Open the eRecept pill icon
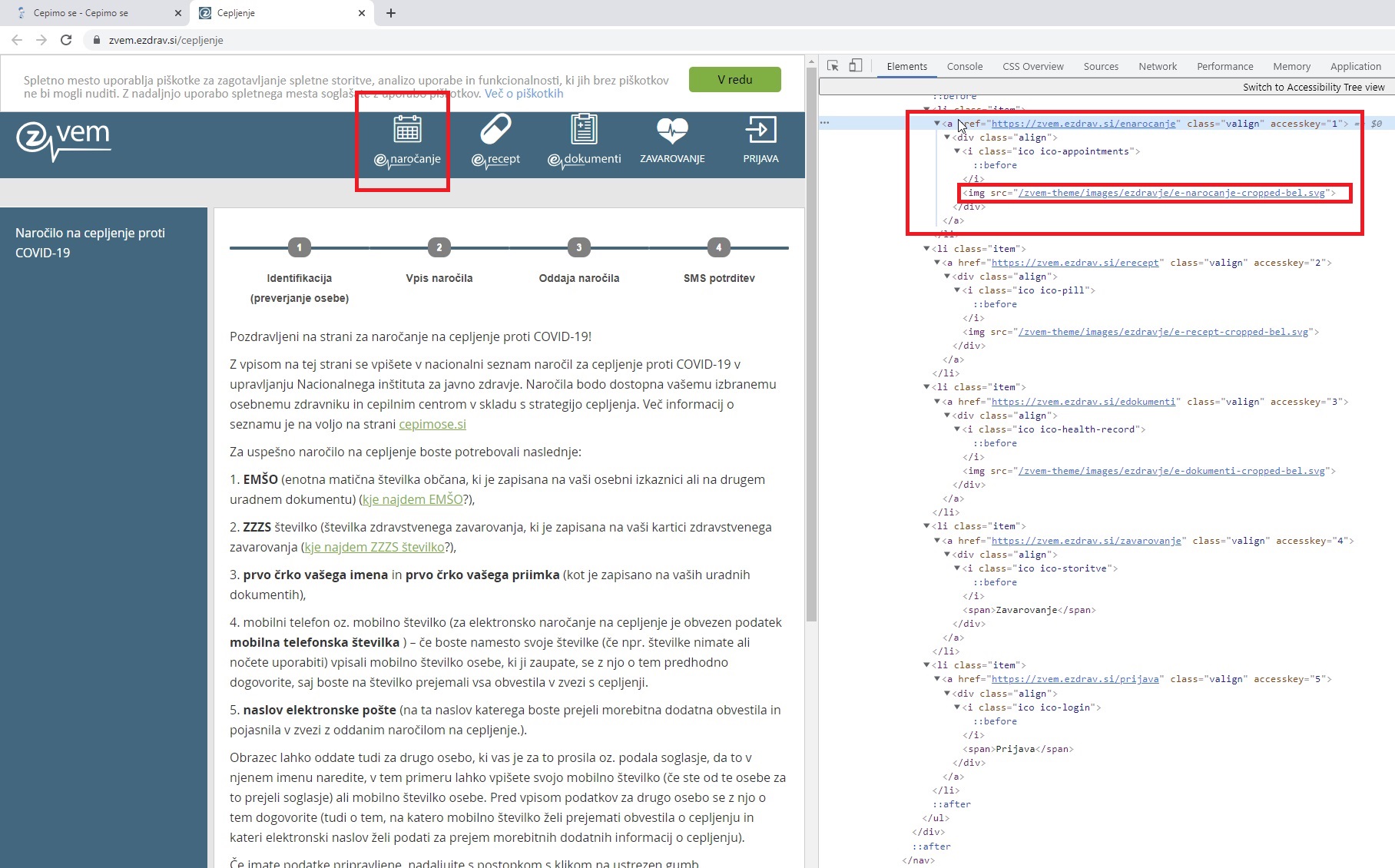The height and width of the screenshot is (868, 1395). [495, 129]
